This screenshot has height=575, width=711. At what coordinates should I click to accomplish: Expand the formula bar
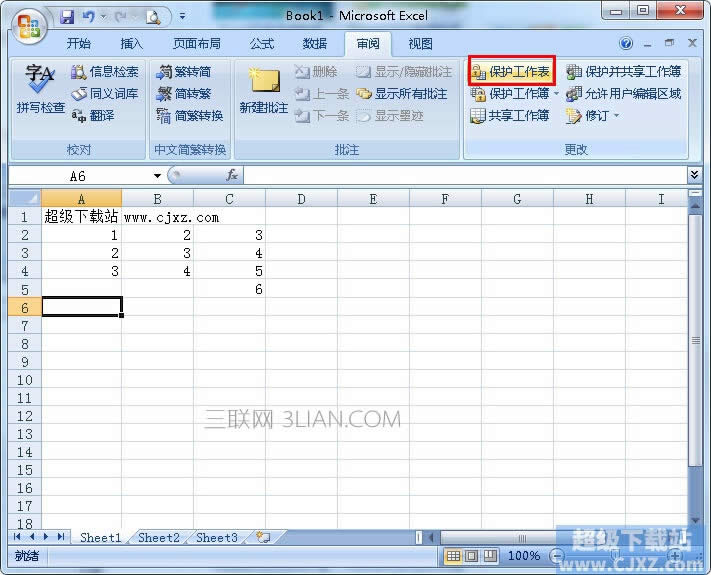point(695,176)
